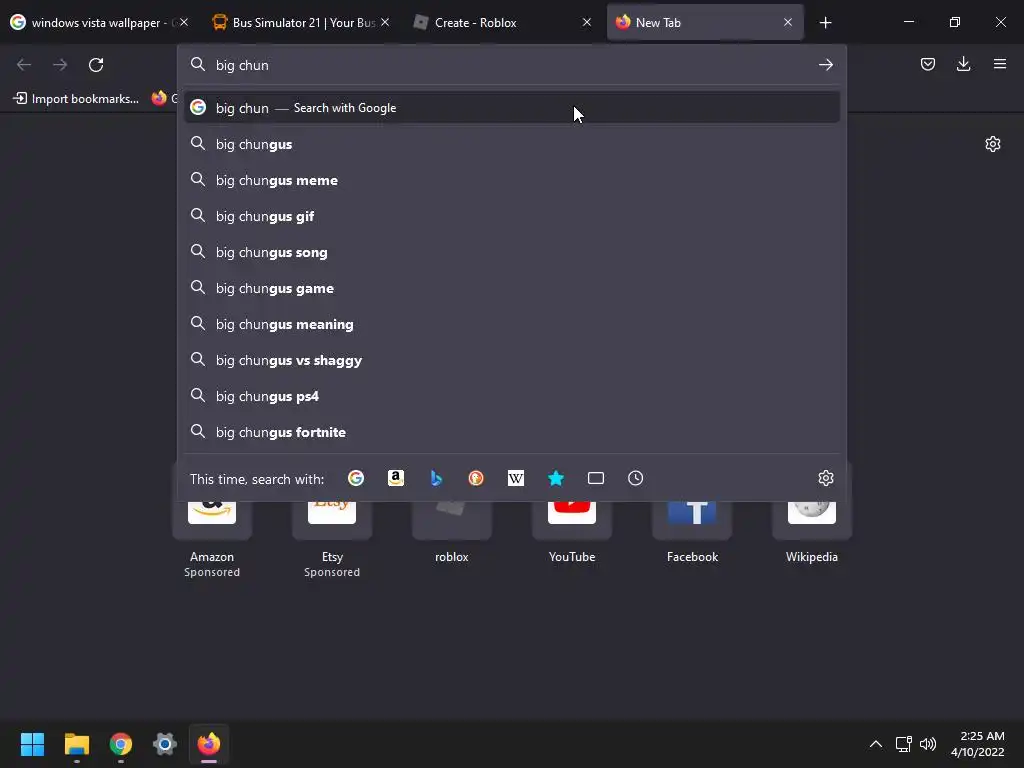Open search settings gear in dropdown
Screen dimensions: 1024x768
[x=825, y=478]
